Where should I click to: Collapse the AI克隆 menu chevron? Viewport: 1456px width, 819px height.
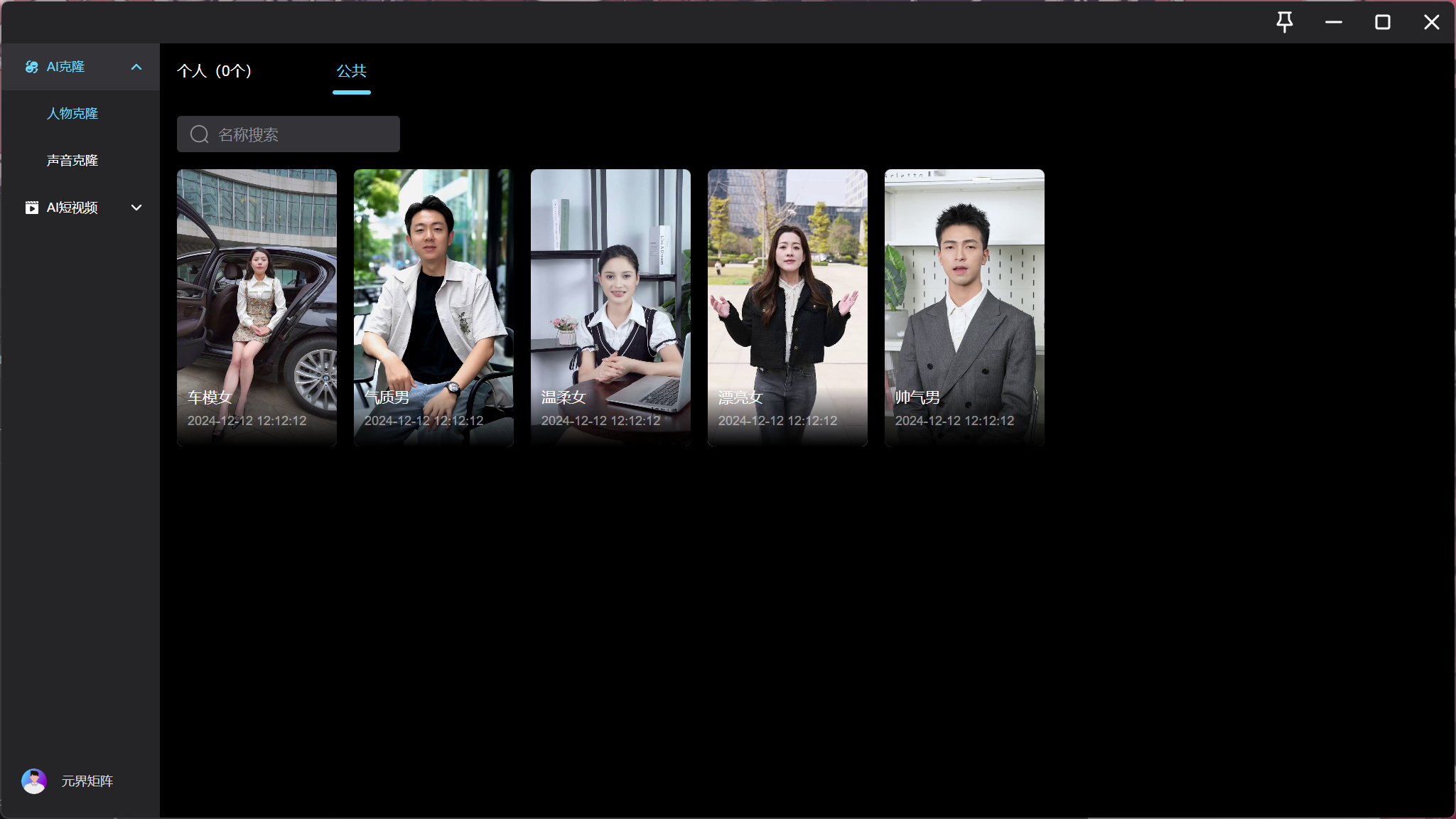136,67
